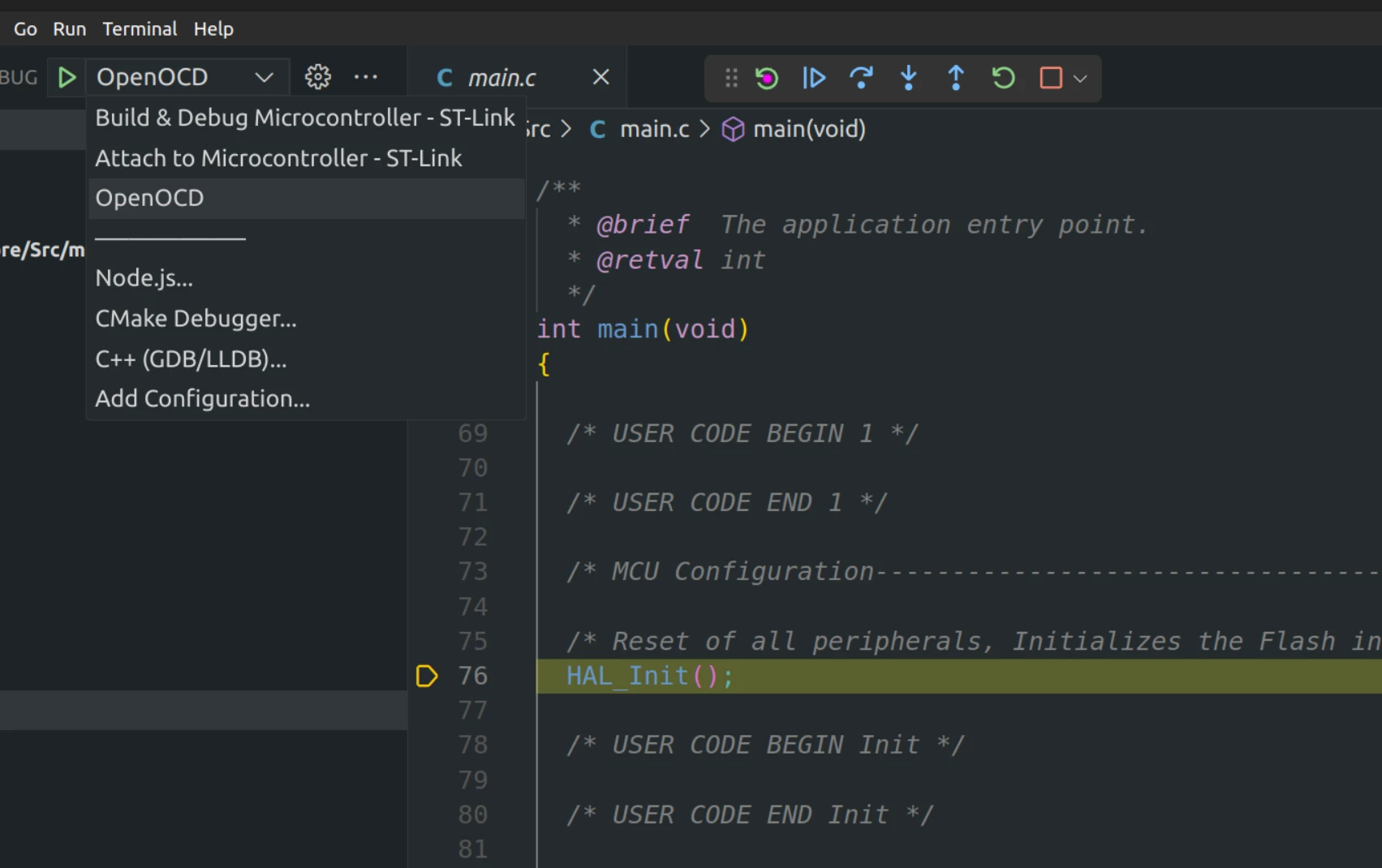Open the Run menu
The image size is (1382, 868).
[69, 29]
